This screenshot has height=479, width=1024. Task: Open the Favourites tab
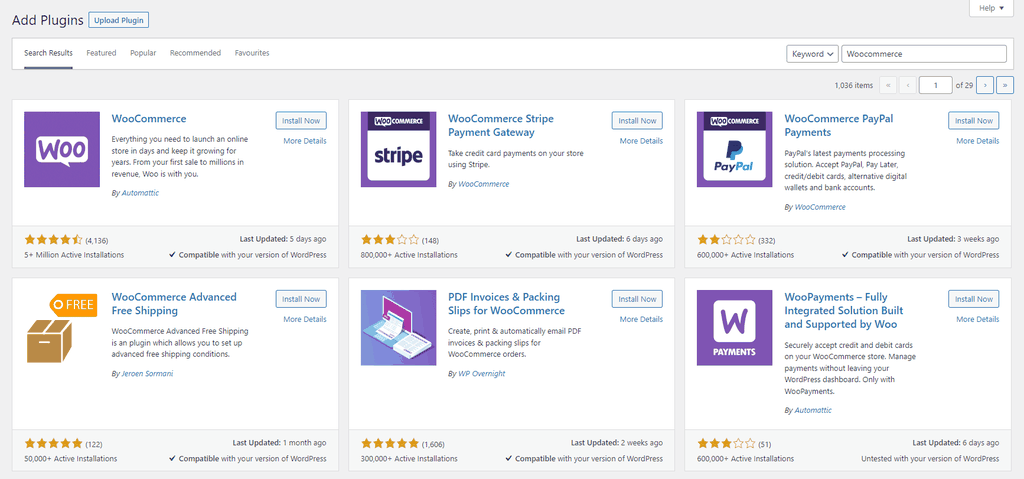(252, 53)
